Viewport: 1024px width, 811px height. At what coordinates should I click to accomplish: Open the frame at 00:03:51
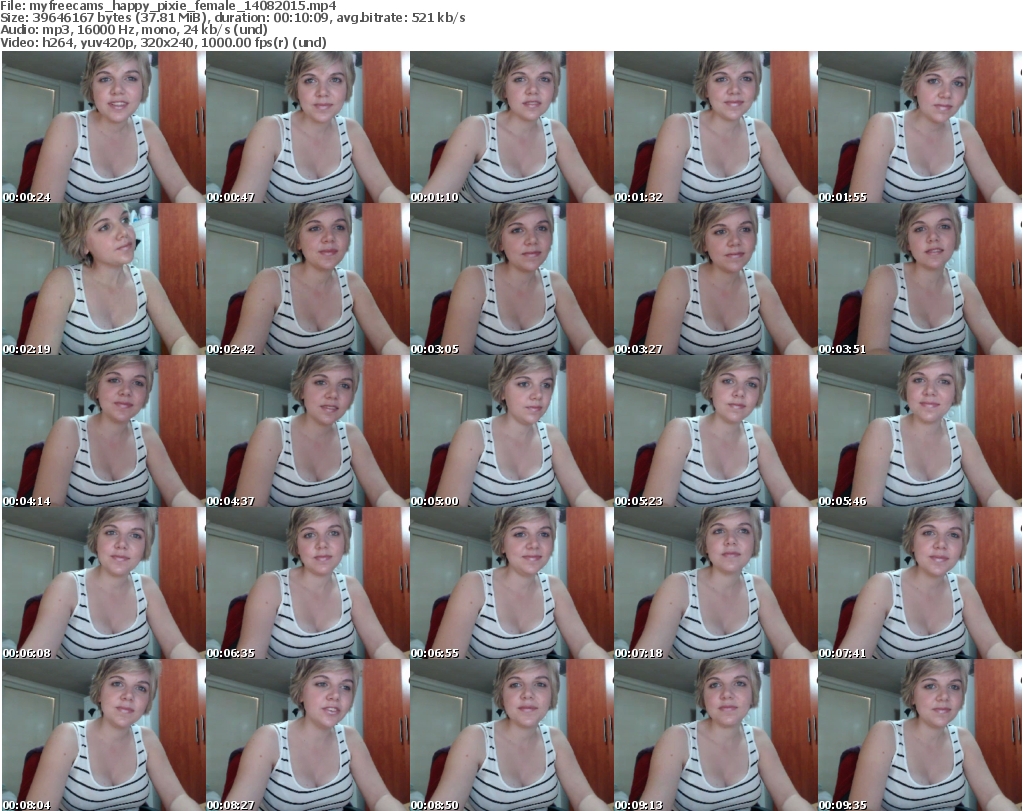(x=920, y=279)
